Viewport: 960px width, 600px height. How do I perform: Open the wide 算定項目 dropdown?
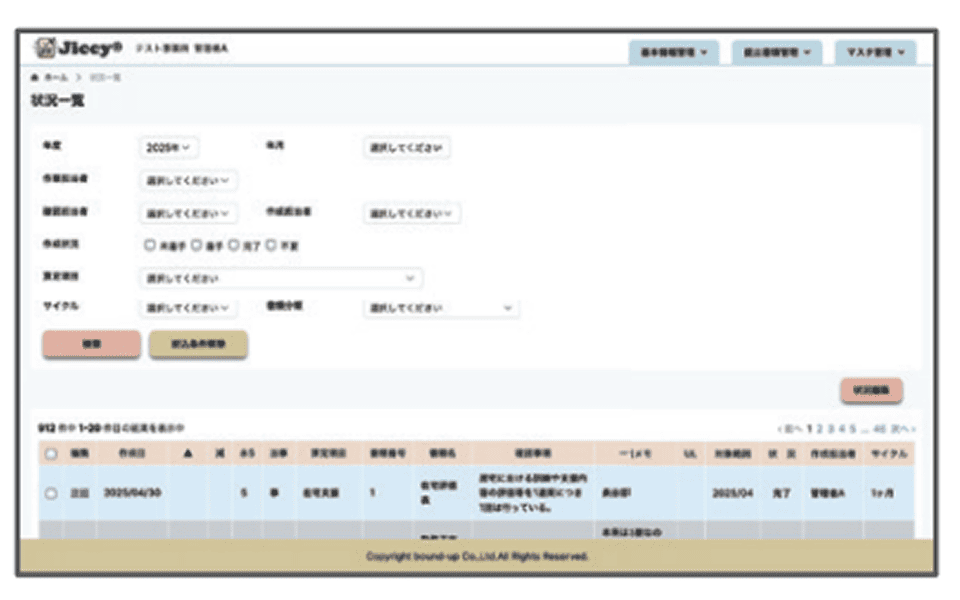(279, 277)
